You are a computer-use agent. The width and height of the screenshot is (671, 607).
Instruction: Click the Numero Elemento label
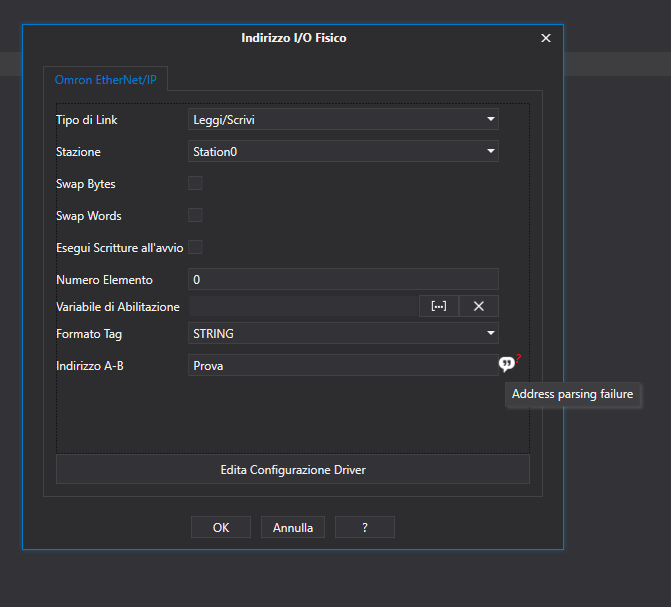click(x=104, y=280)
